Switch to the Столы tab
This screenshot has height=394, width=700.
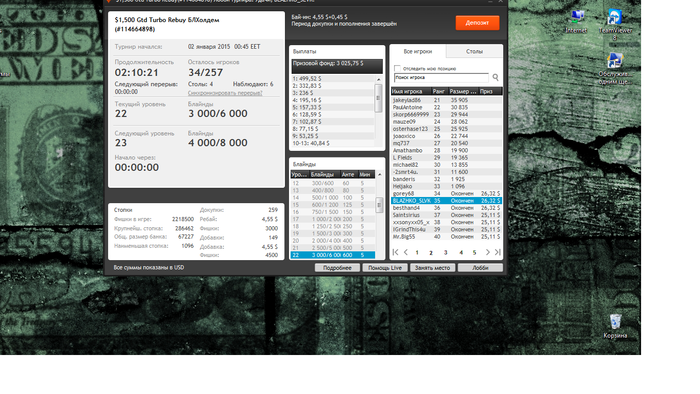pos(474,51)
